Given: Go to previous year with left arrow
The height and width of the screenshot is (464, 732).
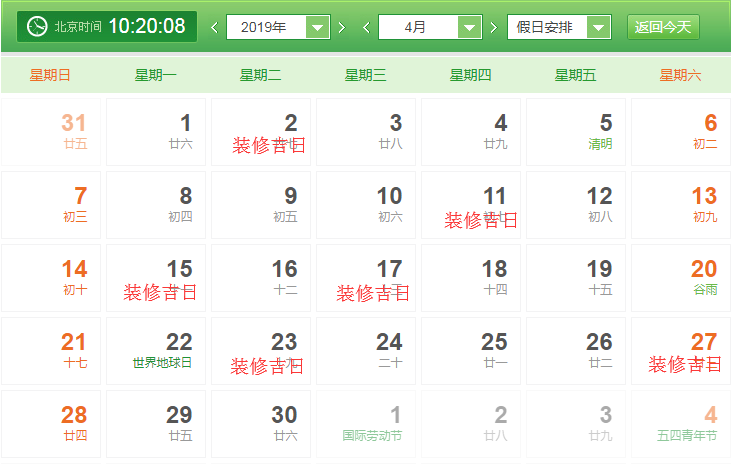Looking at the screenshot, I should [214, 27].
